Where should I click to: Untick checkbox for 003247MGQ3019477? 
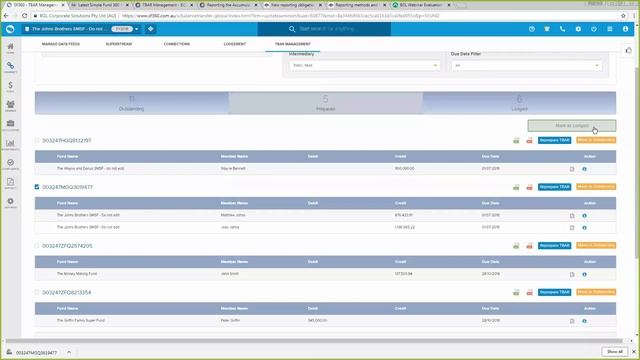pos(37,187)
